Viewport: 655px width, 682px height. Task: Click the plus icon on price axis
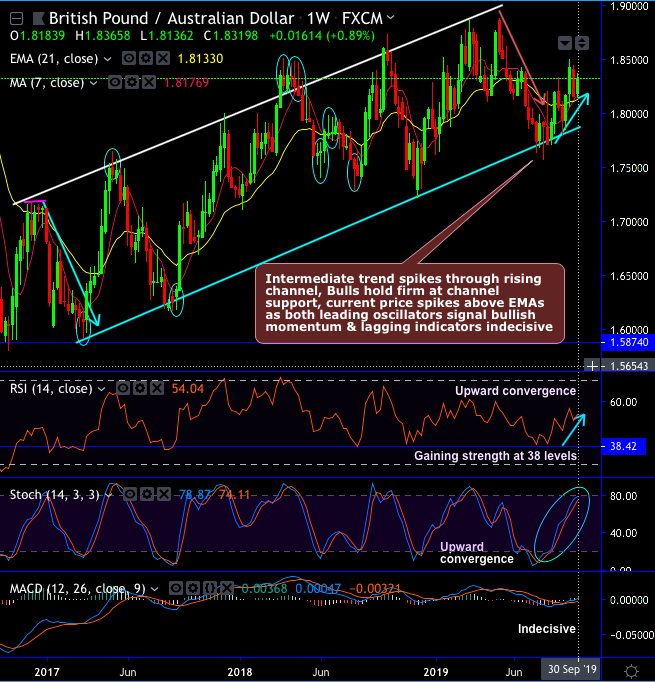[x=592, y=366]
